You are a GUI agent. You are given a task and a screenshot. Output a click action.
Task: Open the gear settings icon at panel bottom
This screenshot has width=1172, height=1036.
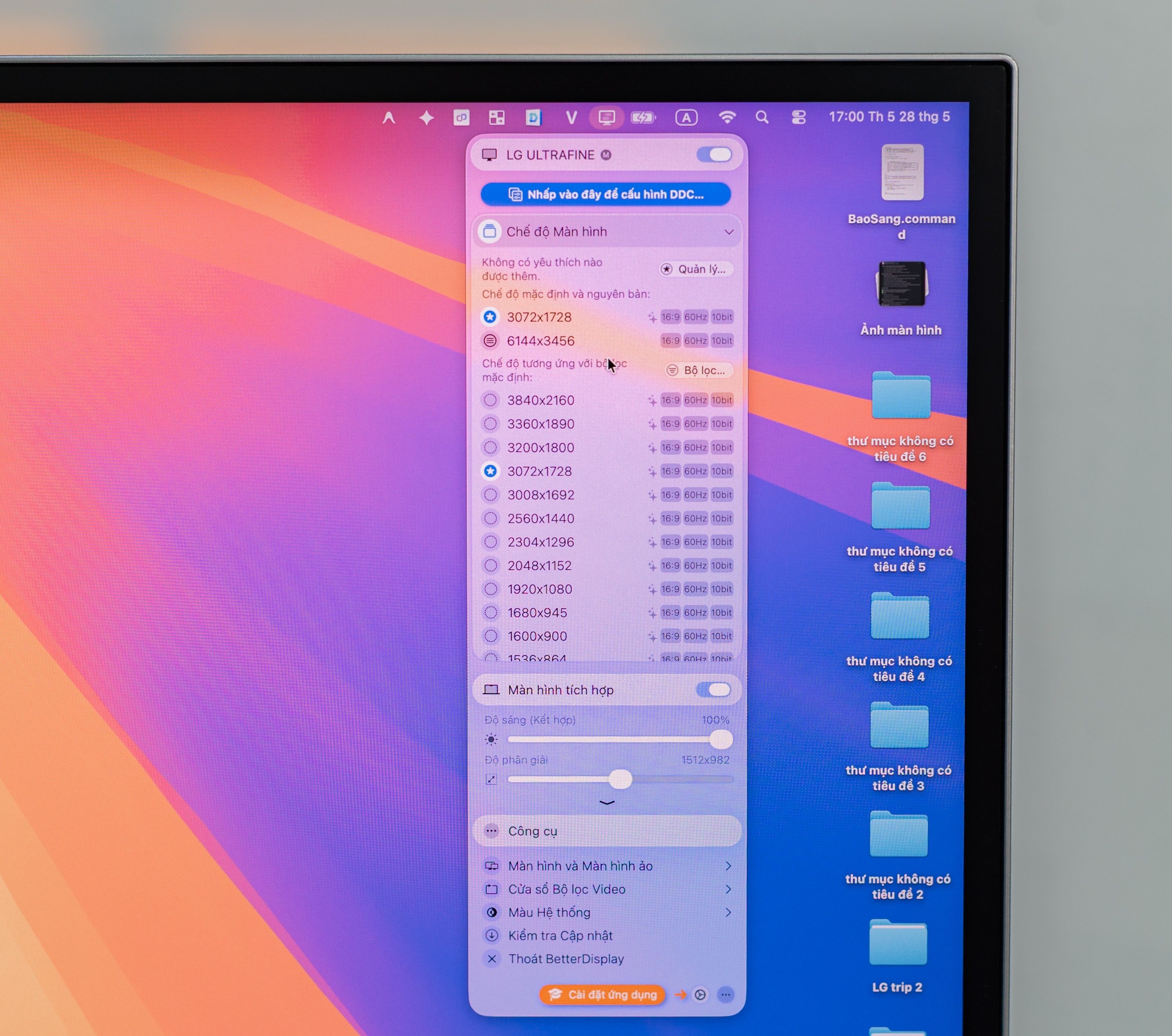(x=700, y=995)
